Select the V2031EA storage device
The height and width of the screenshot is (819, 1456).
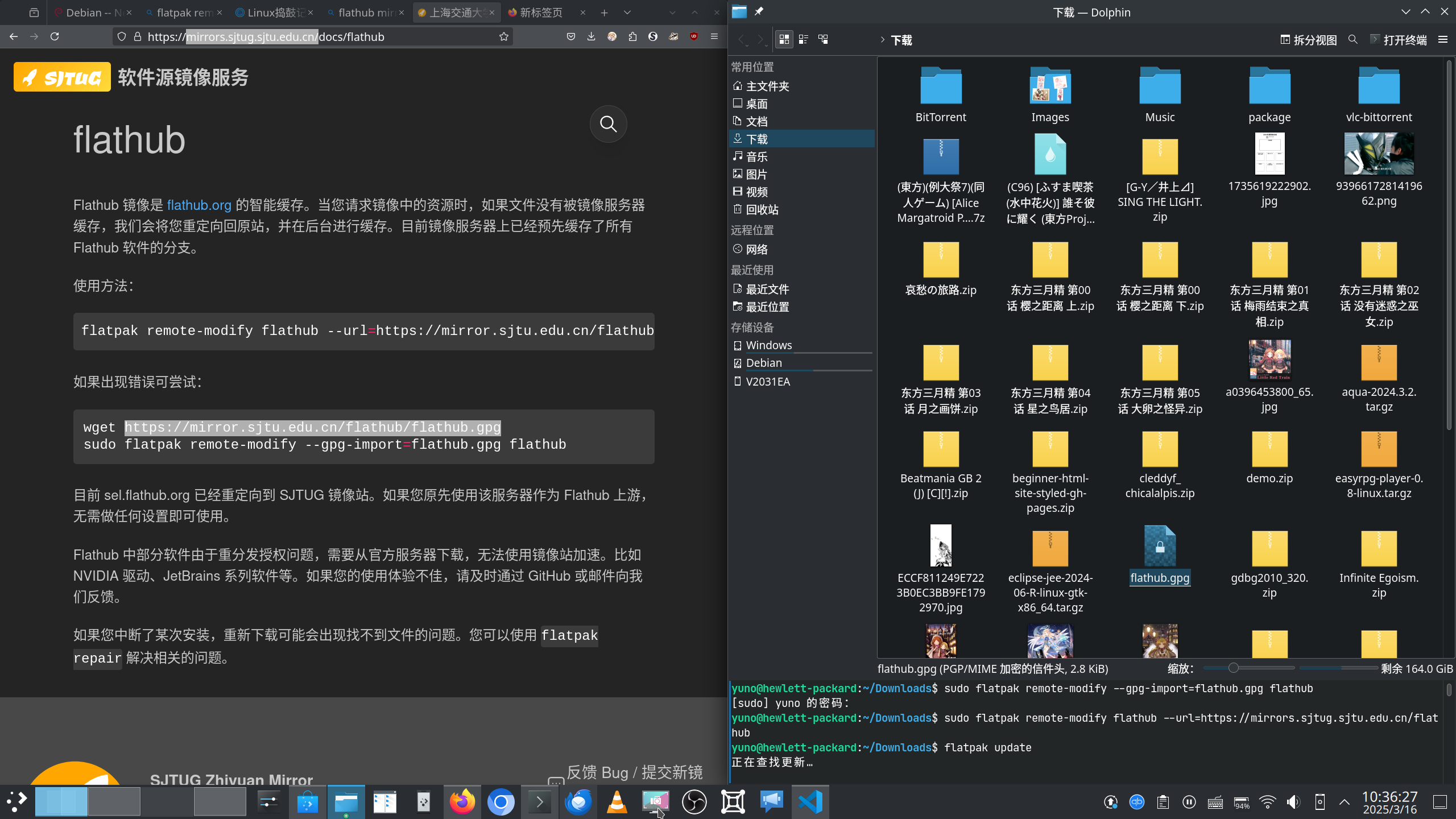pos(802,381)
